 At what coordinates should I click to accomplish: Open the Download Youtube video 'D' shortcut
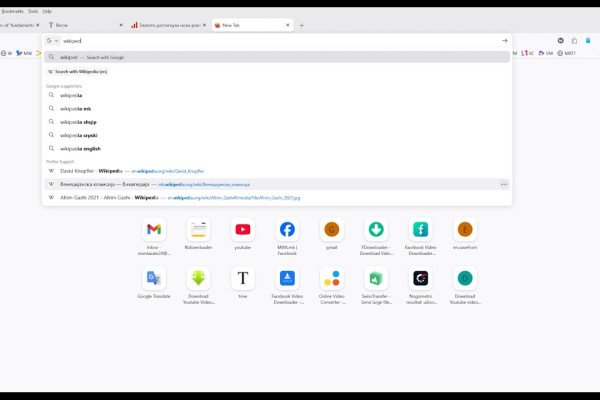pos(465,278)
